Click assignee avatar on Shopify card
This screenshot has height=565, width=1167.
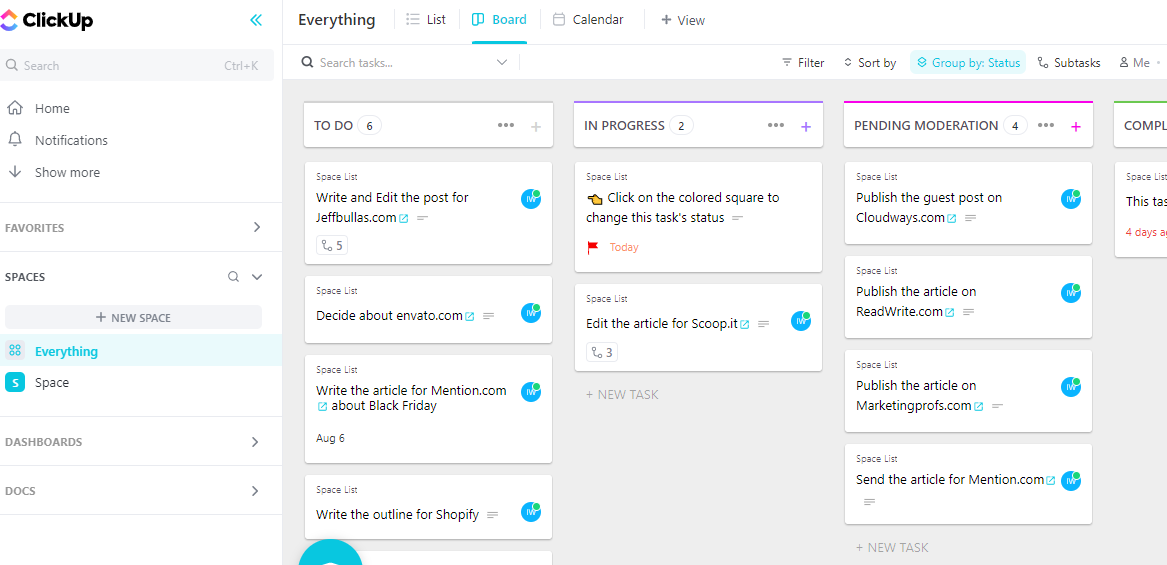pyautogui.click(x=531, y=511)
